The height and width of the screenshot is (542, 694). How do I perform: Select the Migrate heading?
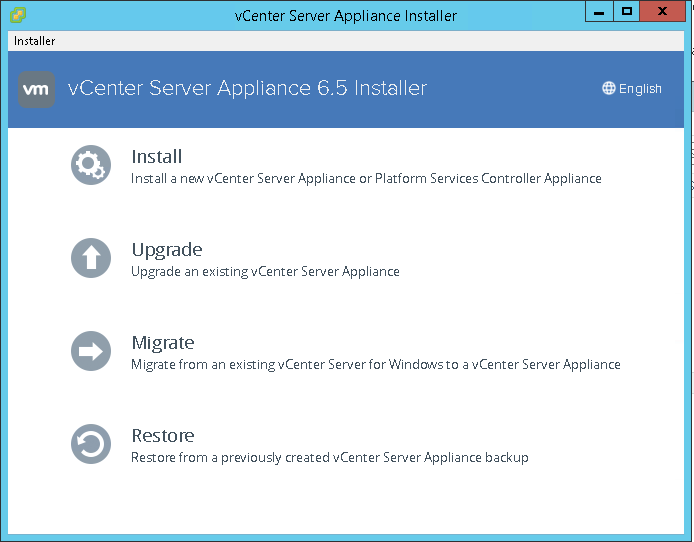tap(163, 343)
